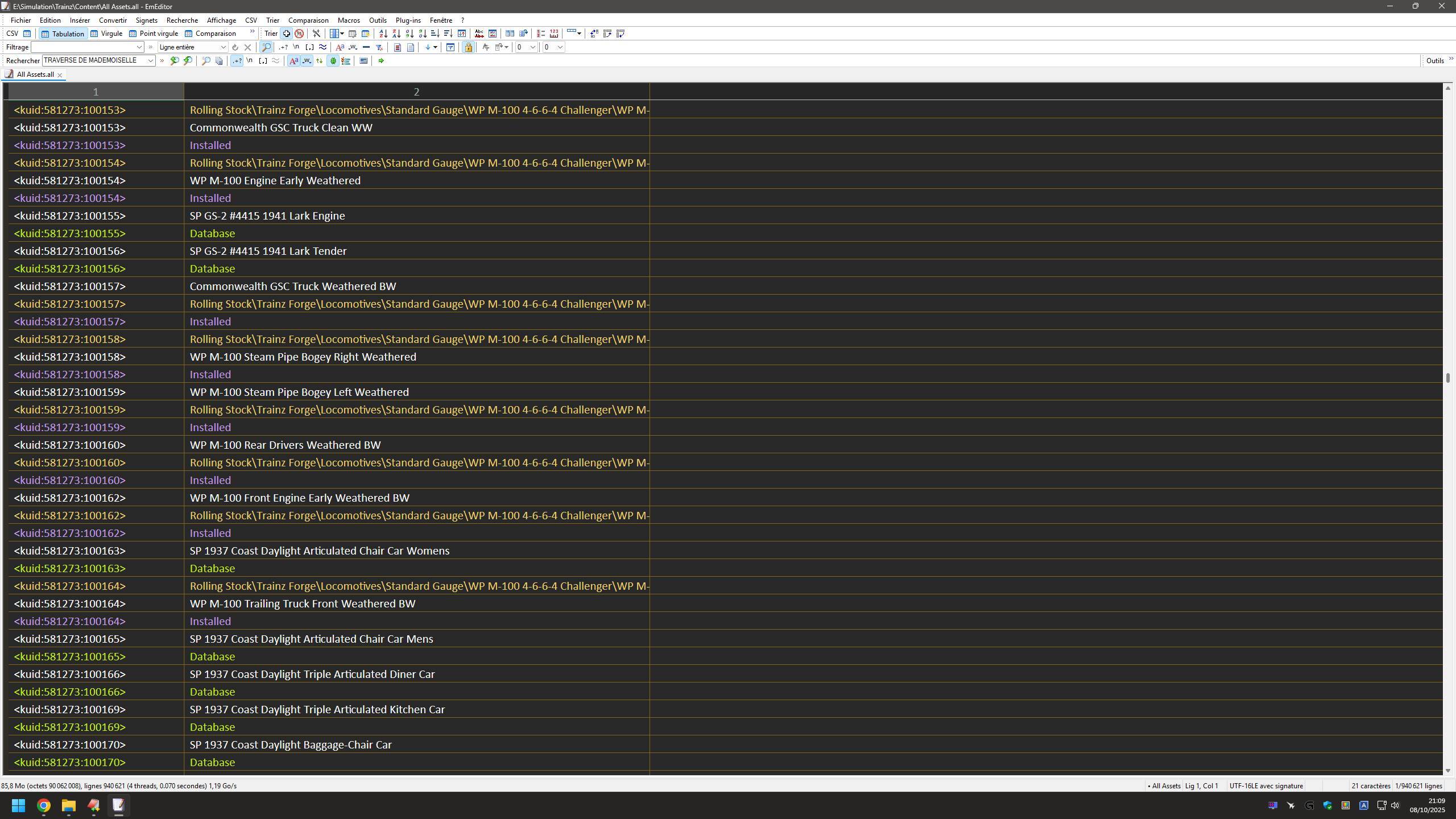Clear filter with the X icon
Image resolution: width=1456 pixels, height=819 pixels.
tap(247, 47)
